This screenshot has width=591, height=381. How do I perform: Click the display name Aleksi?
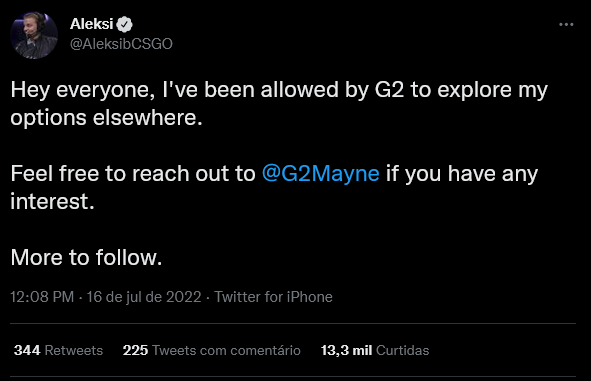click(x=92, y=24)
